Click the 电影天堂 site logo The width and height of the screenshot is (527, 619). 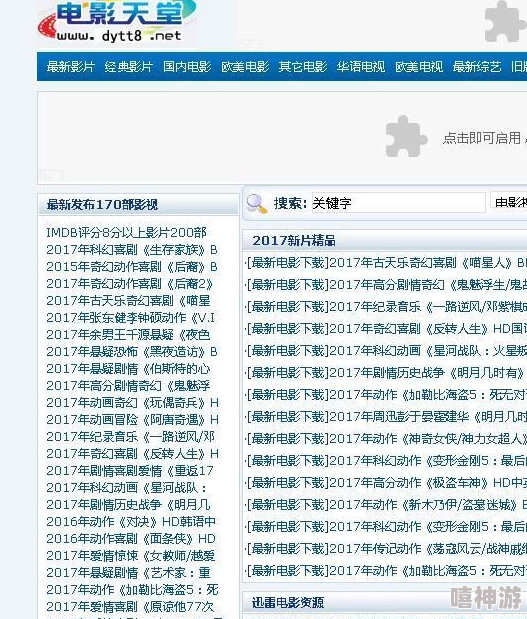(x=117, y=21)
